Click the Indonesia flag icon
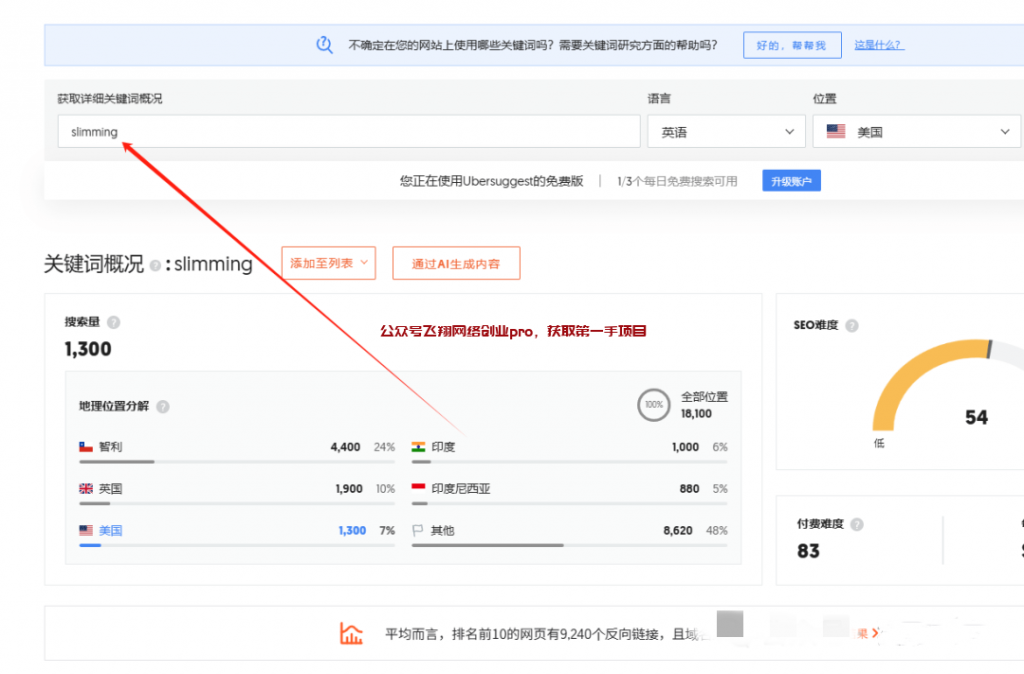The image size is (1024, 674). coord(417,489)
